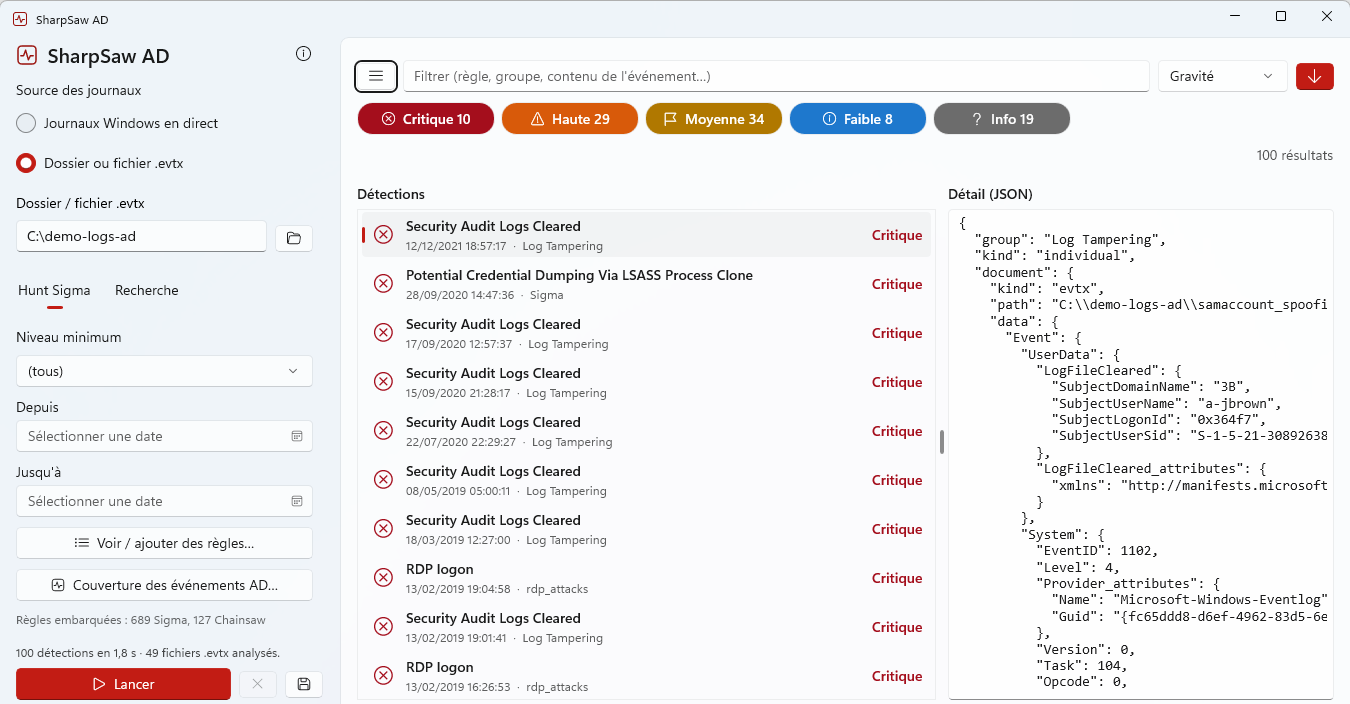The height and width of the screenshot is (704, 1350).
Task: Toggle the hamburger menu button near filter
Action: 376,76
